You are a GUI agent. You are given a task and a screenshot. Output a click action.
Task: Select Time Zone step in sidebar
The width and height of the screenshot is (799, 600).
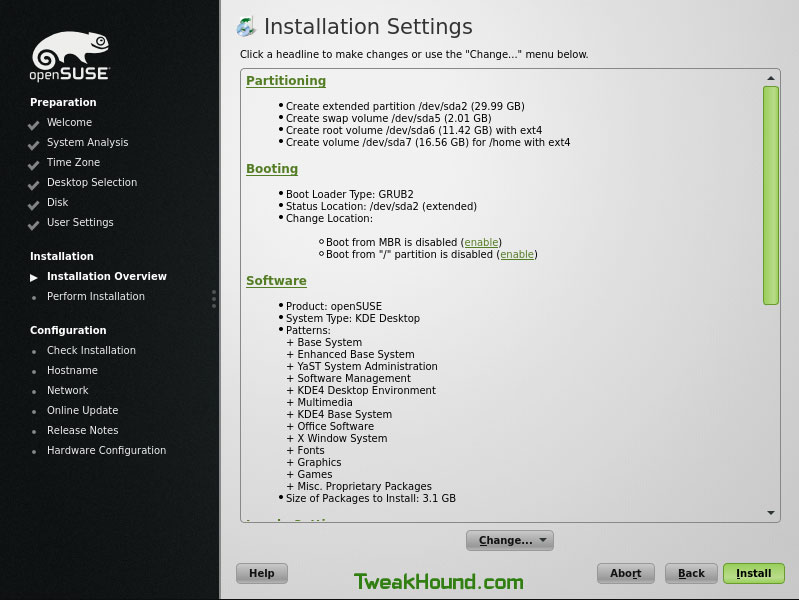73,162
